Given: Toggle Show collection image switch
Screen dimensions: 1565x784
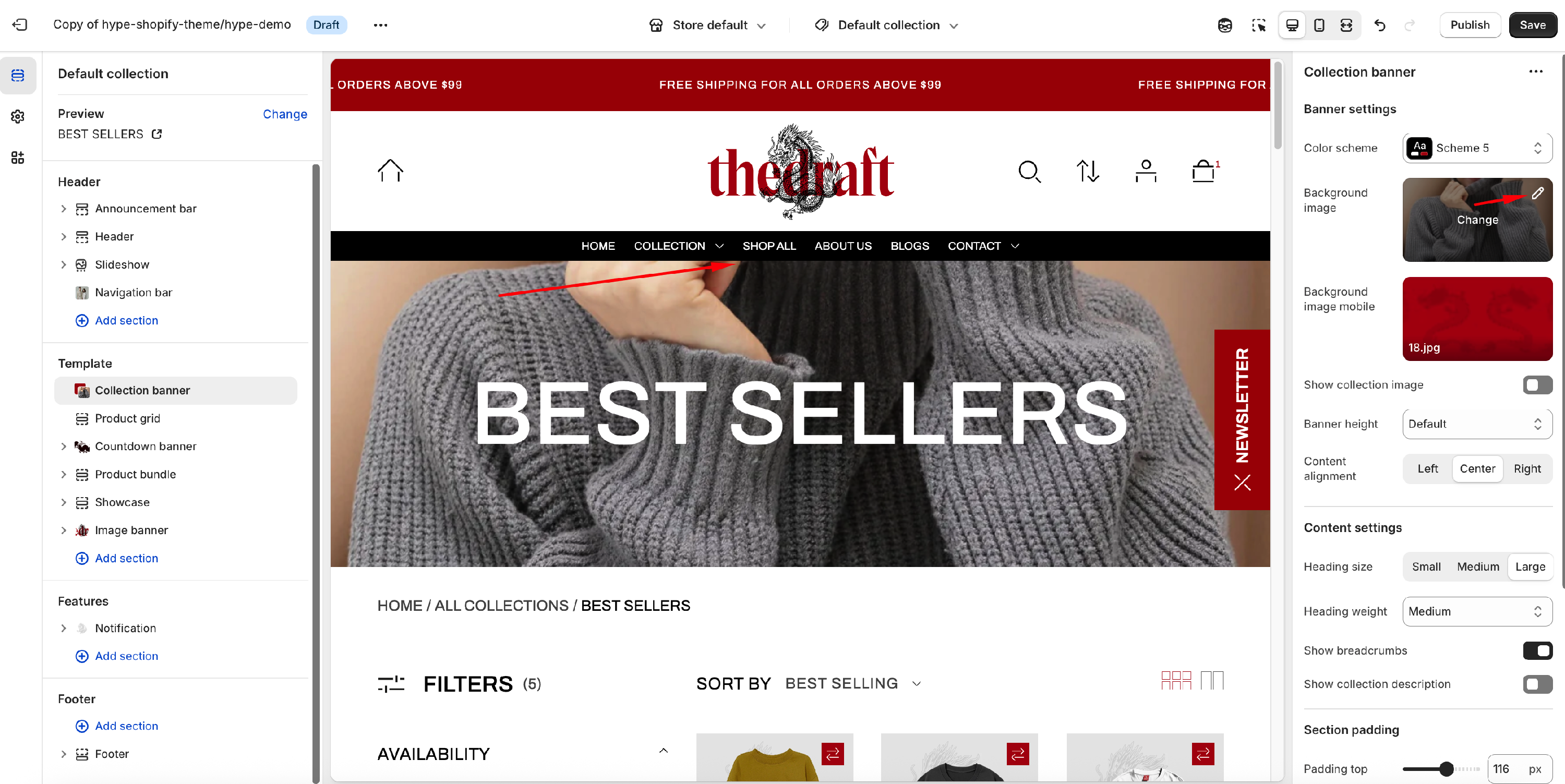Looking at the screenshot, I should [x=1537, y=385].
